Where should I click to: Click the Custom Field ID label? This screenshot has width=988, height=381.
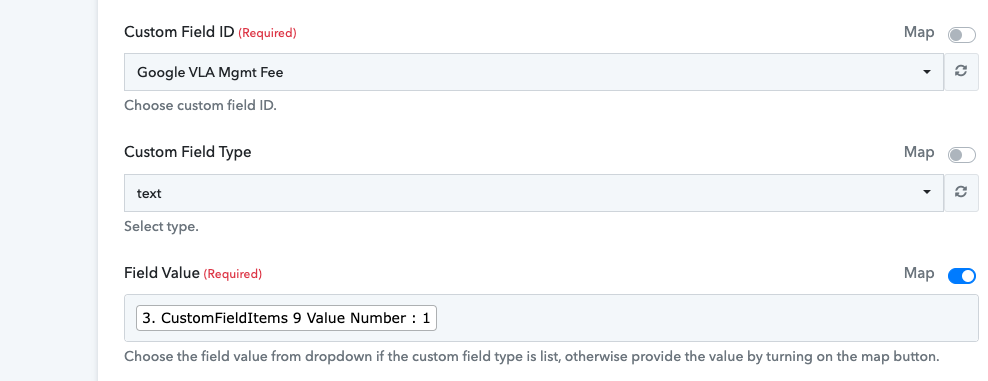pyautogui.click(x=180, y=32)
